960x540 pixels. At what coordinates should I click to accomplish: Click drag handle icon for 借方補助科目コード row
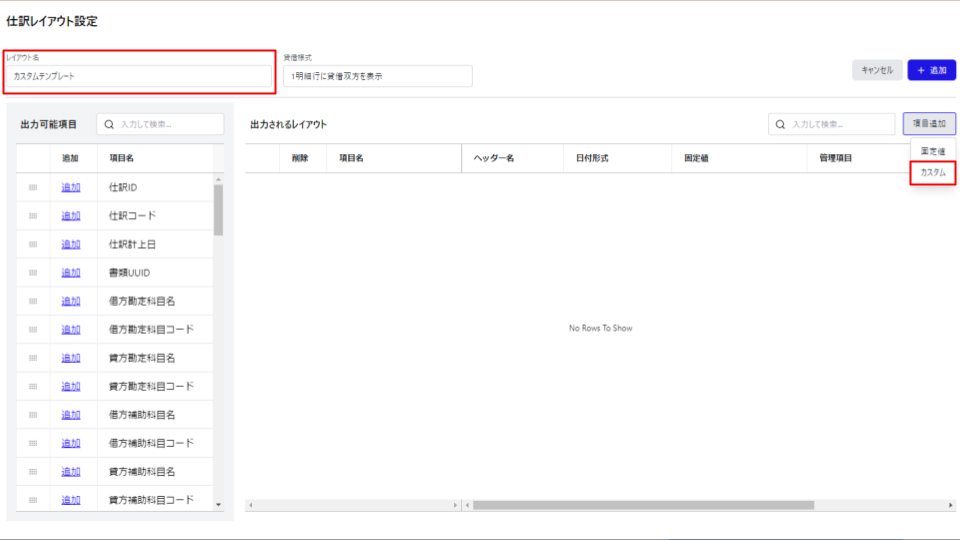[x=33, y=443]
